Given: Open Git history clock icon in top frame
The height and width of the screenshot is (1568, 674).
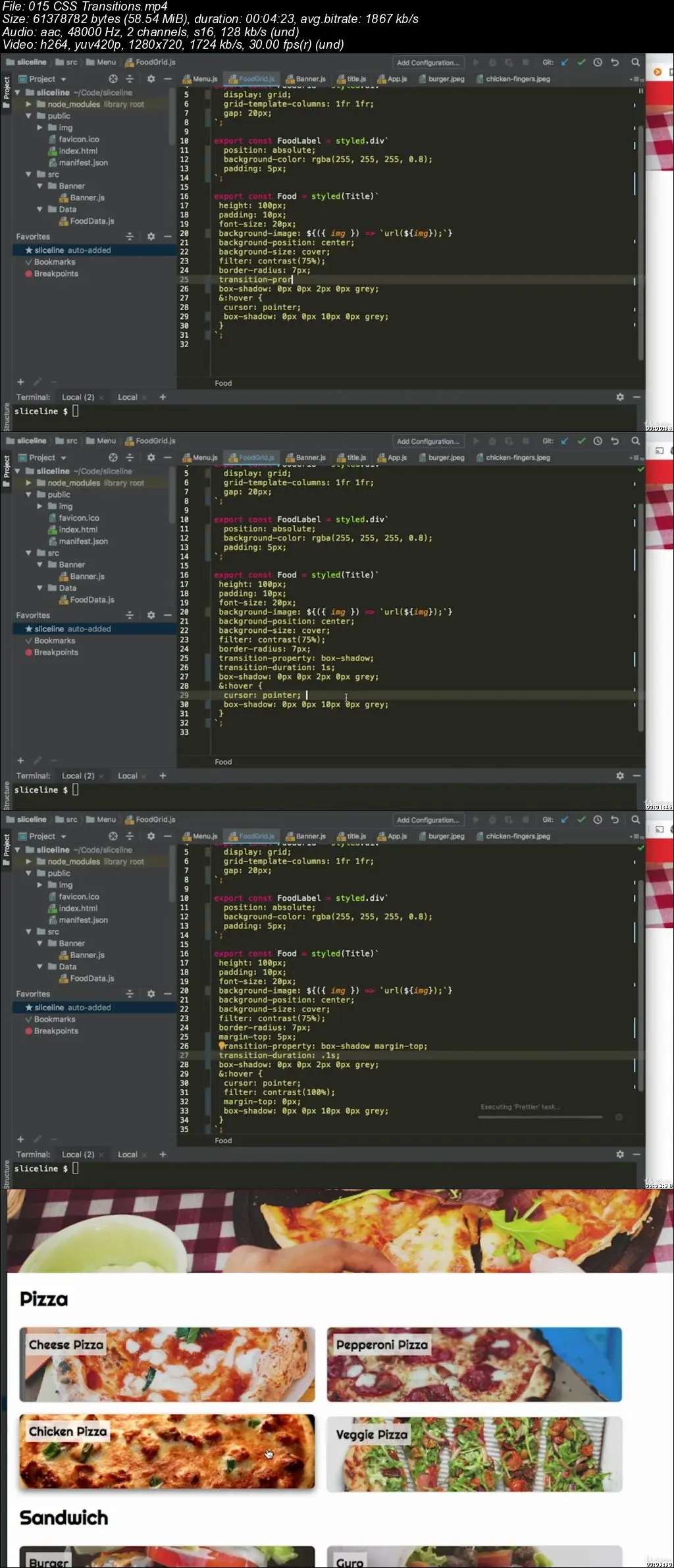Looking at the screenshot, I should (598, 63).
